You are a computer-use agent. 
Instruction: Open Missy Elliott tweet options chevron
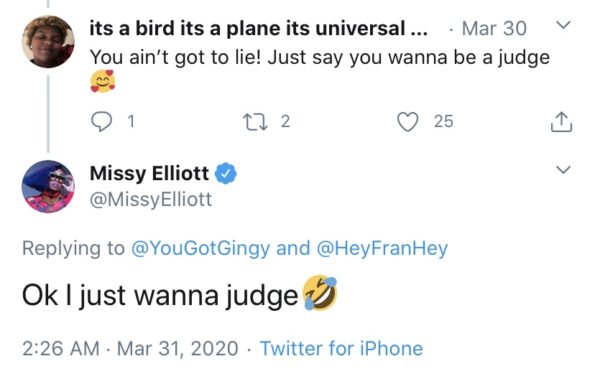coord(563,169)
